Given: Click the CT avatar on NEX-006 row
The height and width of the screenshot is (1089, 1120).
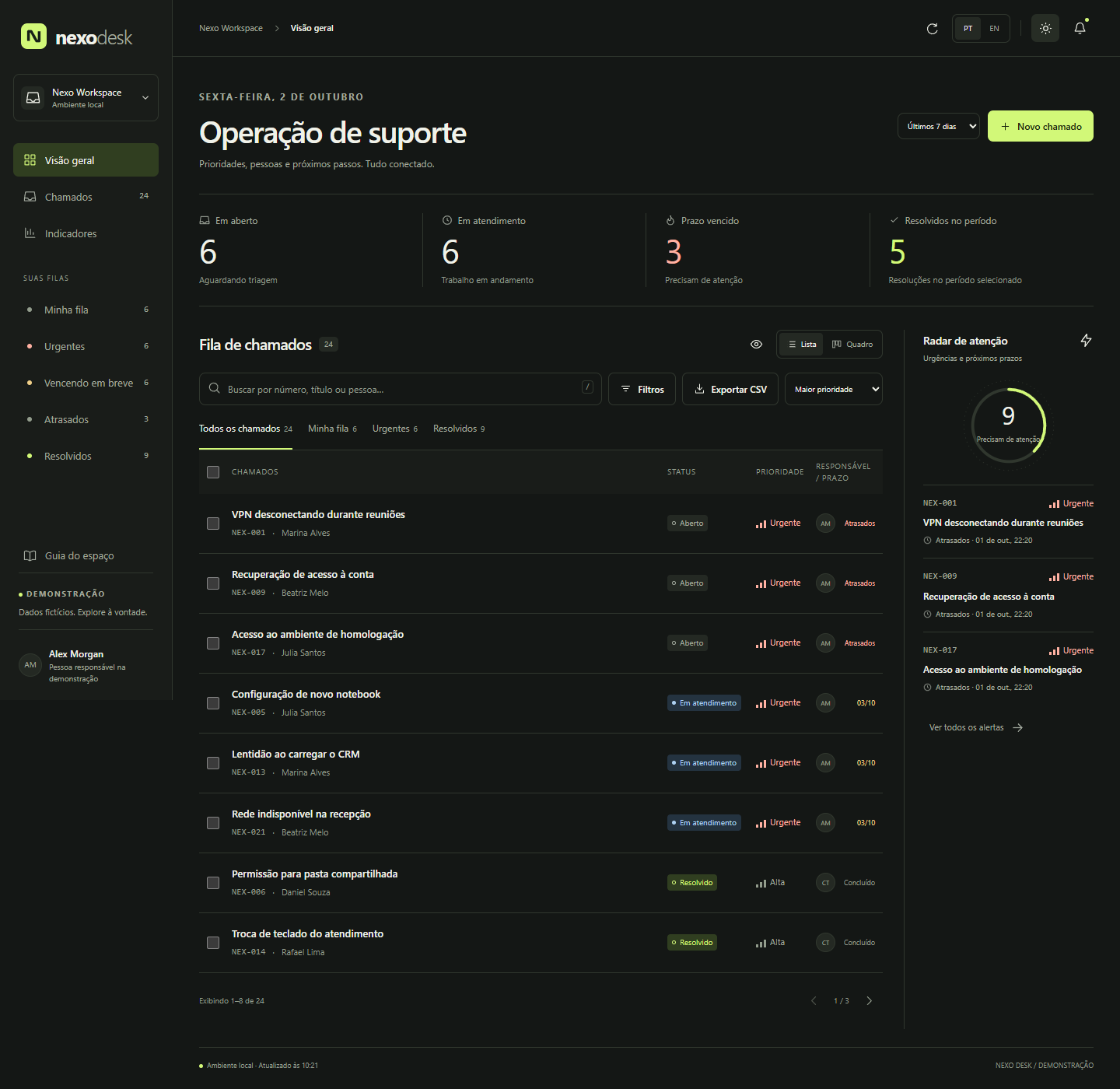Looking at the screenshot, I should (x=825, y=883).
